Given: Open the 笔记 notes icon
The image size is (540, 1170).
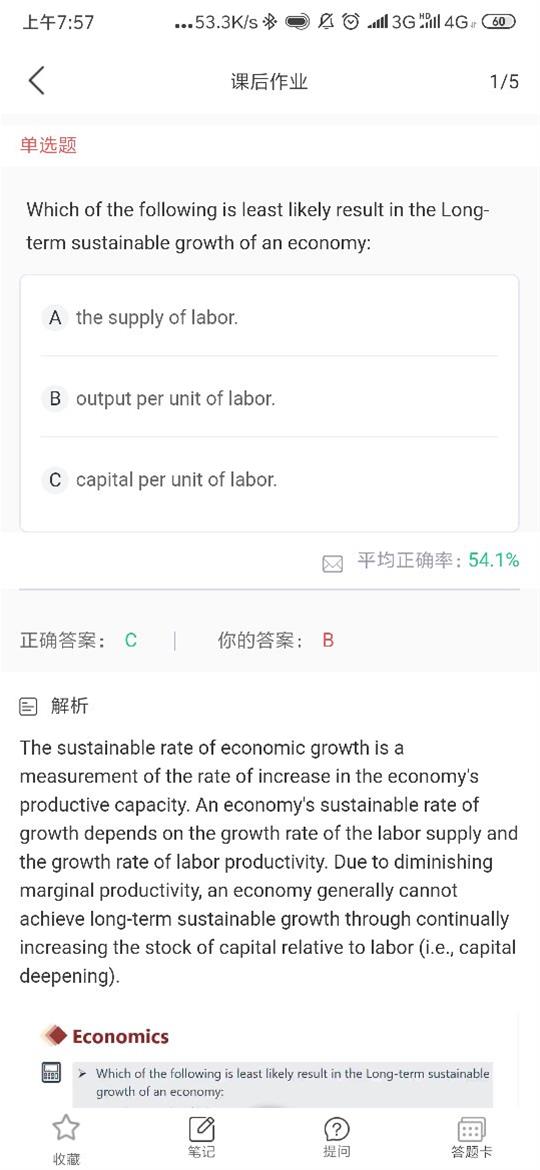Looking at the screenshot, I should pos(201,1127).
